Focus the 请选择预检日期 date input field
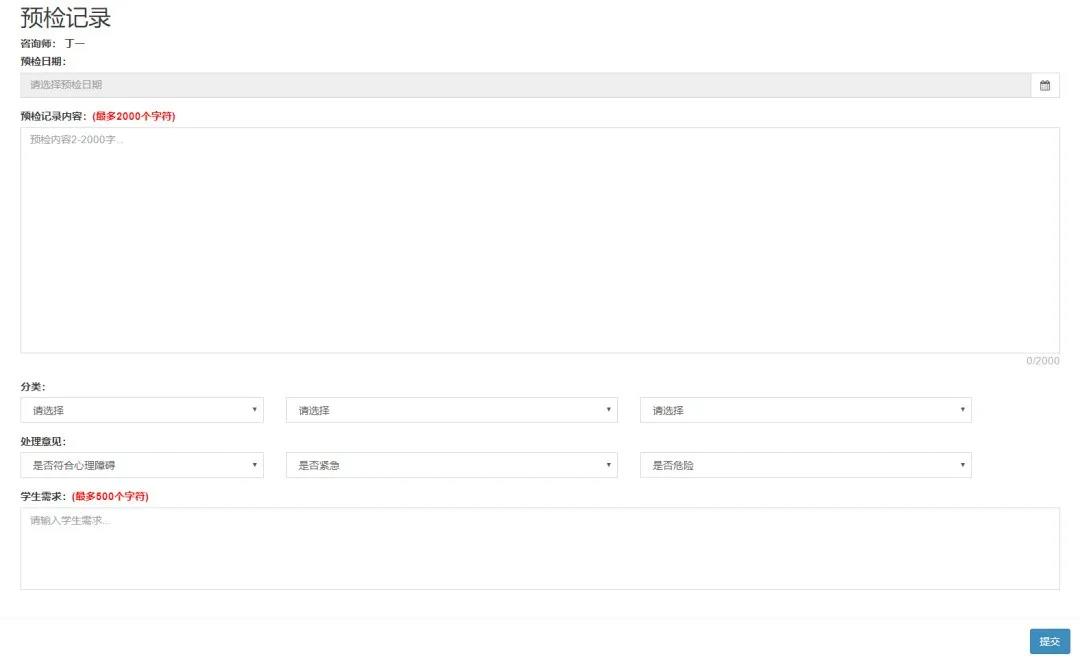Image resolution: width=1080 pixels, height=658 pixels. (x=525, y=86)
